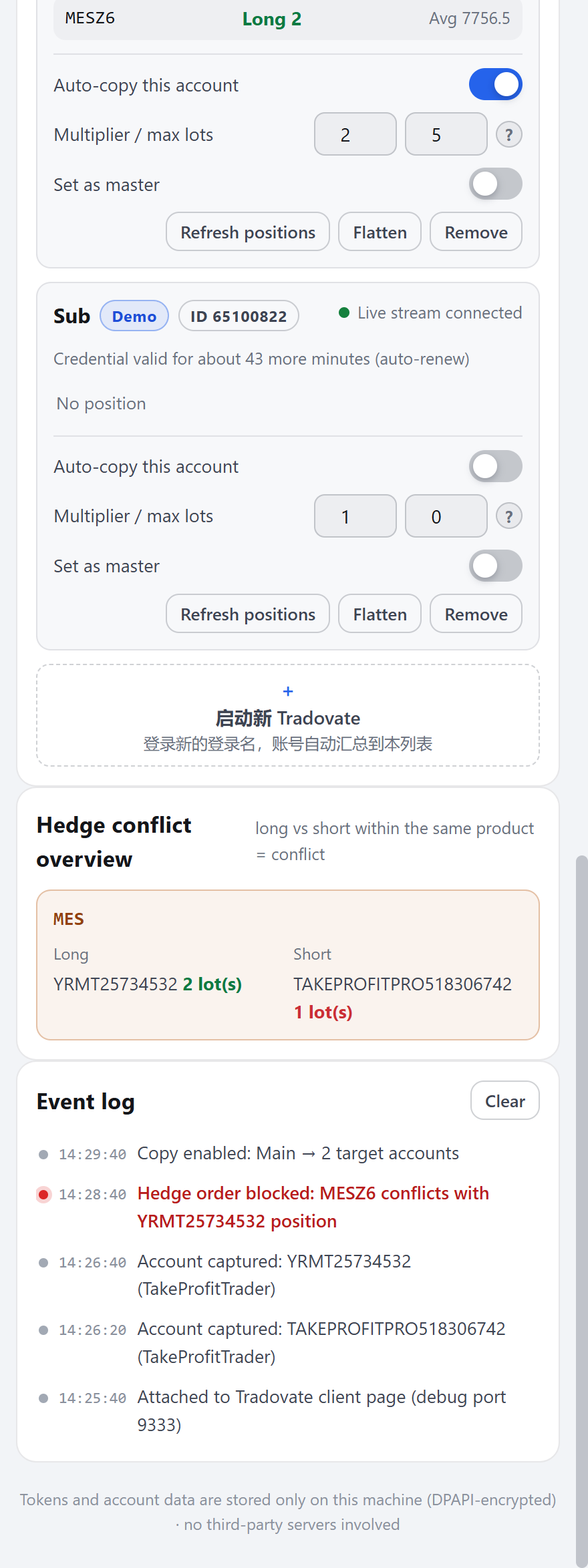Select the Hedge order blocked MESZ6 log entry
Image resolution: width=588 pixels, height=1568 pixels.
(288, 1207)
